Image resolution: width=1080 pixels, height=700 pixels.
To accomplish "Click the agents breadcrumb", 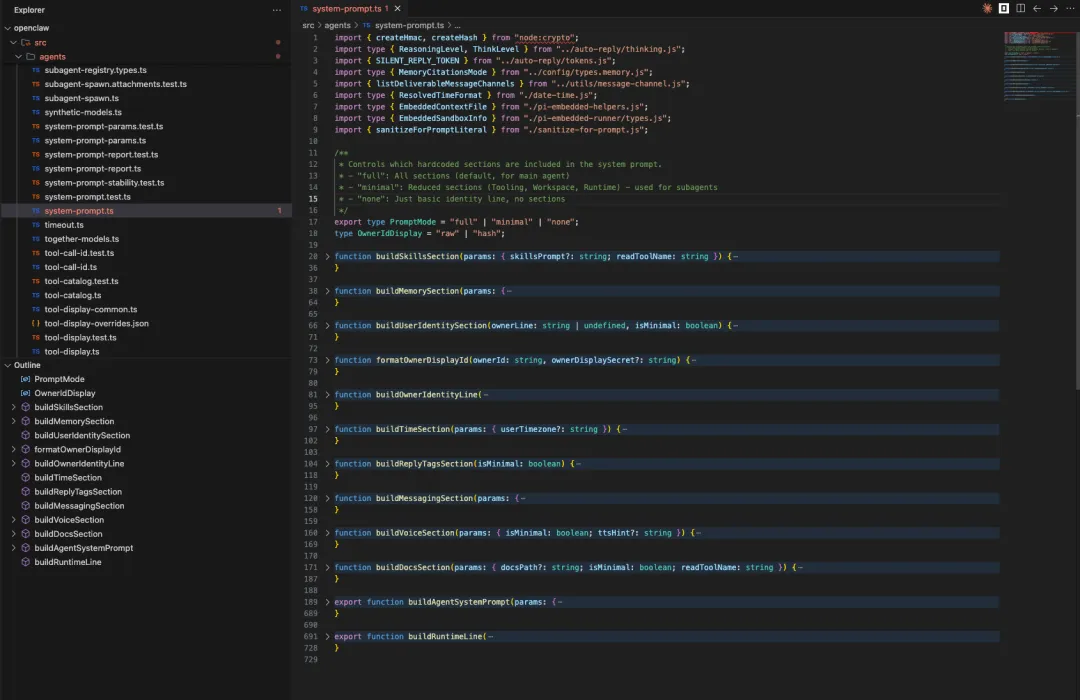I will click(338, 25).
